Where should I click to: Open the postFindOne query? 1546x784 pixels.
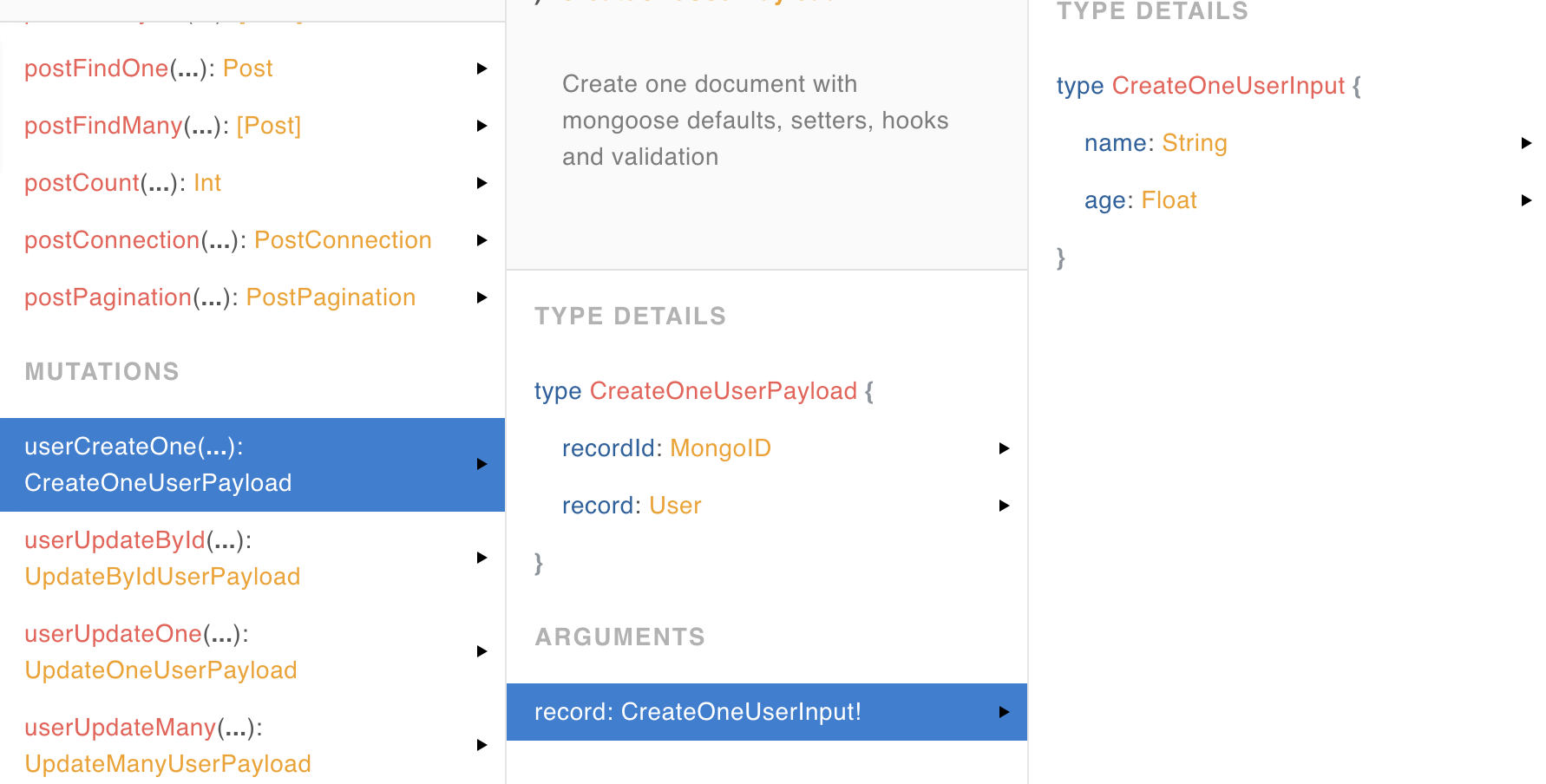point(252,69)
